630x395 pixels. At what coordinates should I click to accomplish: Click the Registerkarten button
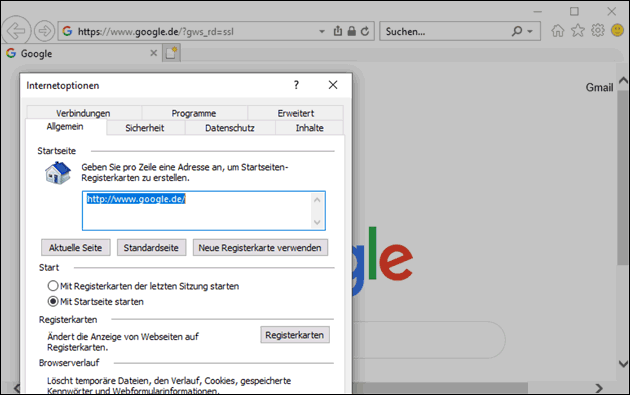295,335
